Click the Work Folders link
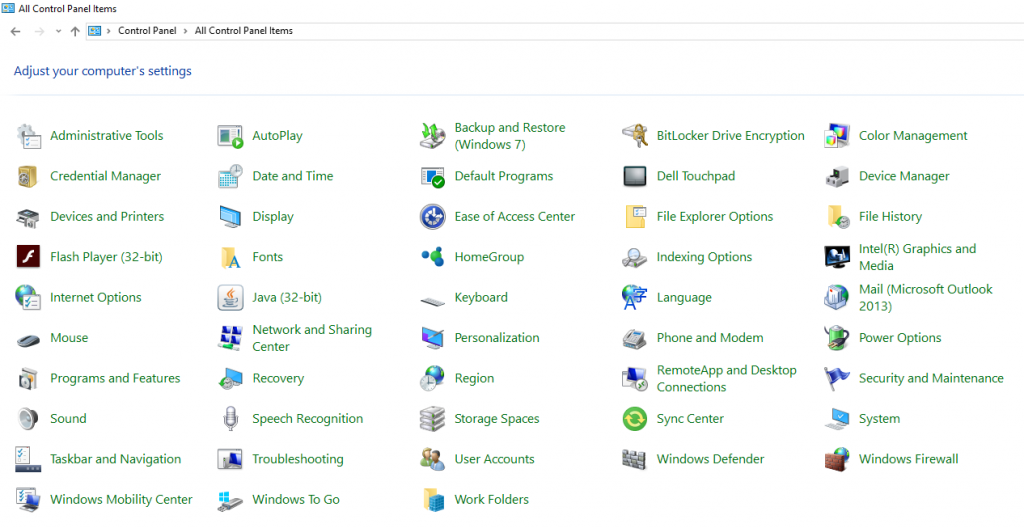The image size is (1024, 528). [492, 500]
